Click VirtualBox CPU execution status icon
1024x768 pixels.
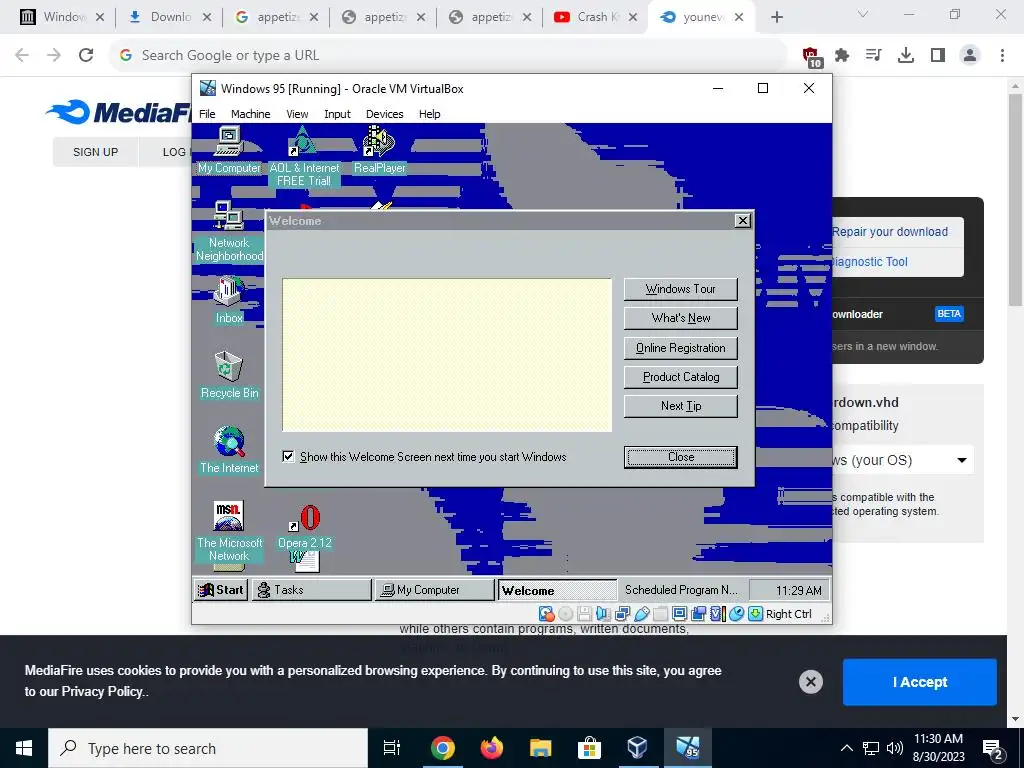(x=717, y=614)
